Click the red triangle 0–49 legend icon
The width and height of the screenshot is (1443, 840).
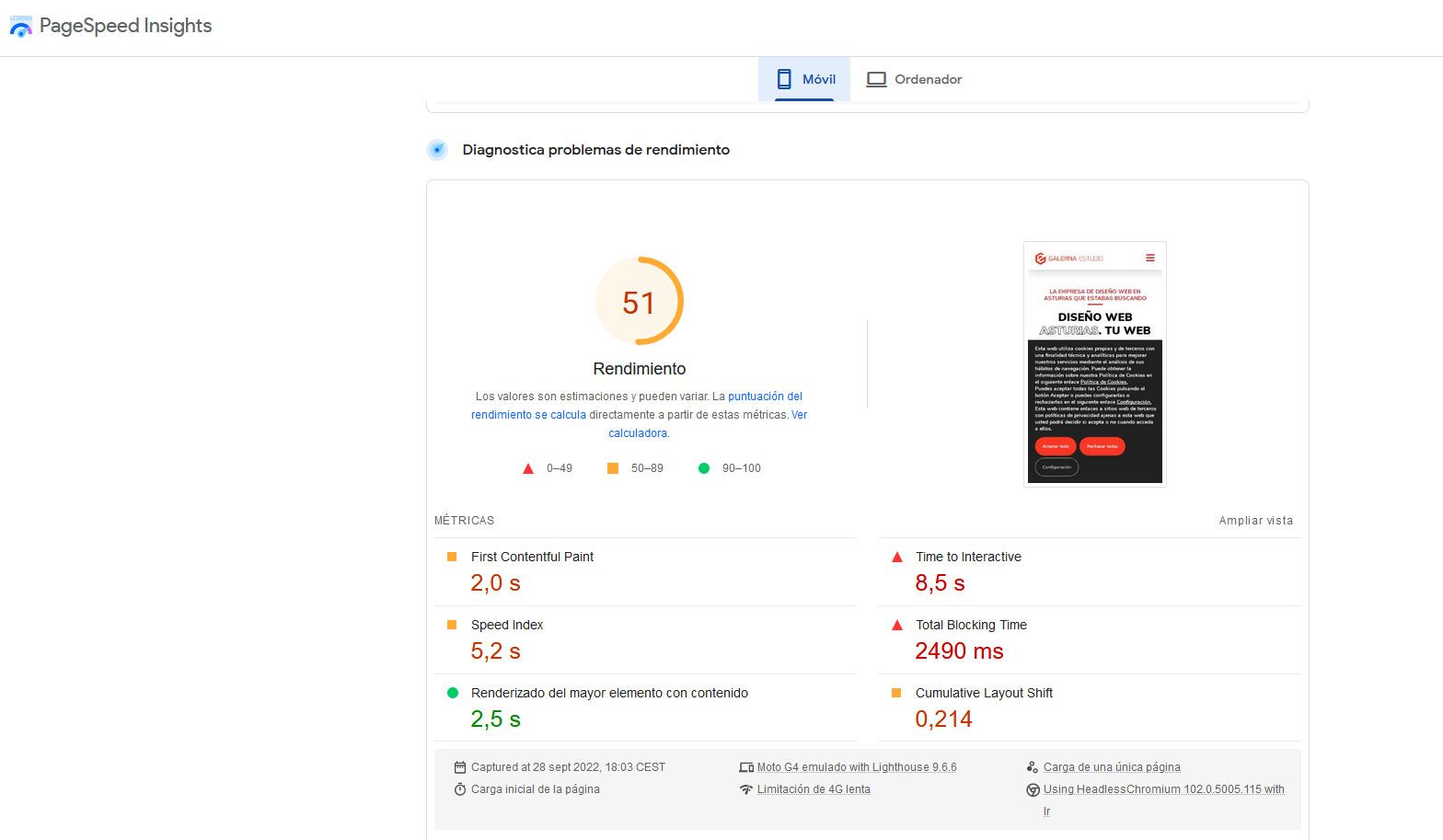coord(528,468)
